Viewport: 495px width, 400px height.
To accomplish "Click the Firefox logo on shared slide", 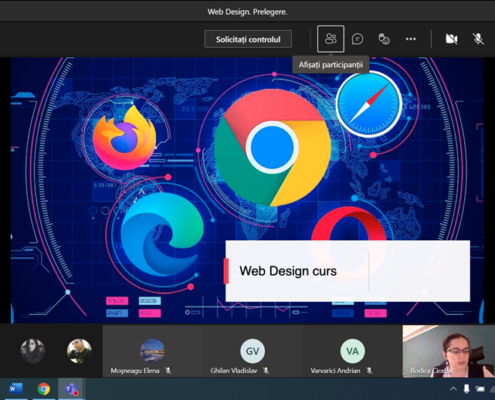I will pyautogui.click(x=124, y=137).
